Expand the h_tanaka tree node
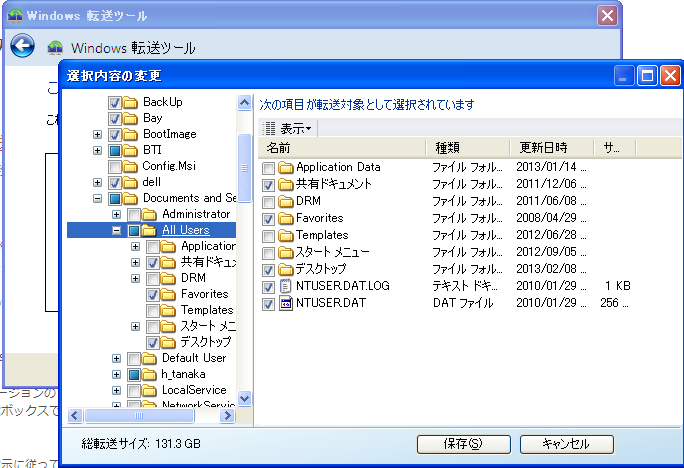The height and width of the screenshot is (468, 684). tap(116, 374)
